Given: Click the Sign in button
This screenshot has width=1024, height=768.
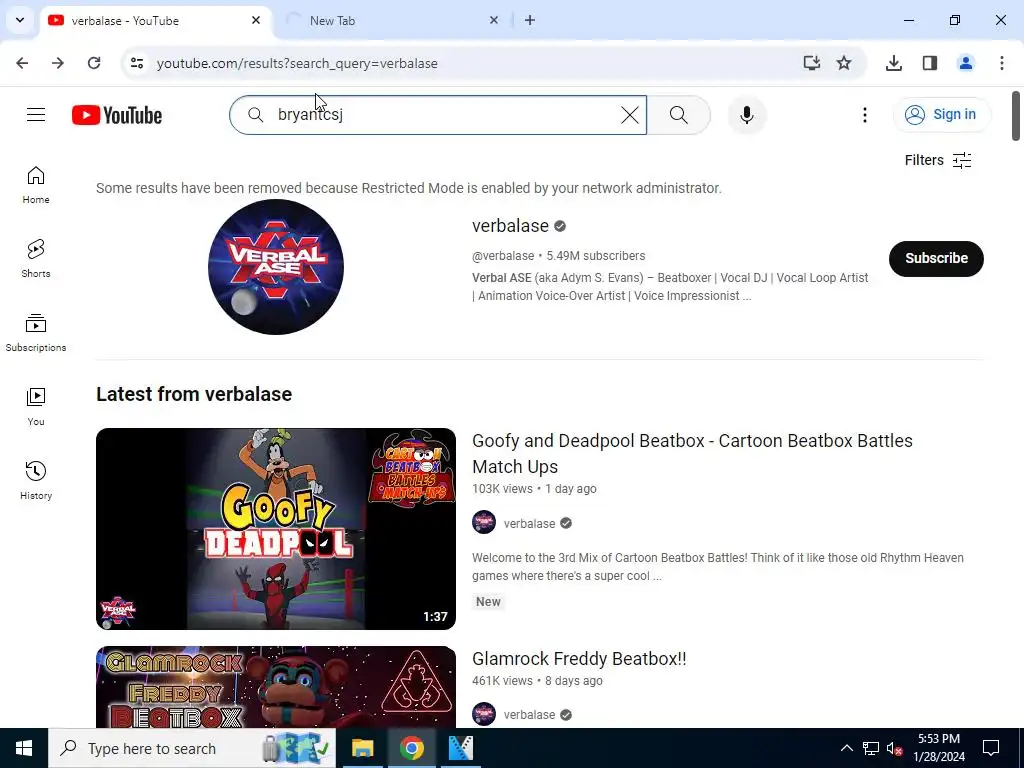Looking at the screenshot, I should pyautogui.click(x=942, y=114).
